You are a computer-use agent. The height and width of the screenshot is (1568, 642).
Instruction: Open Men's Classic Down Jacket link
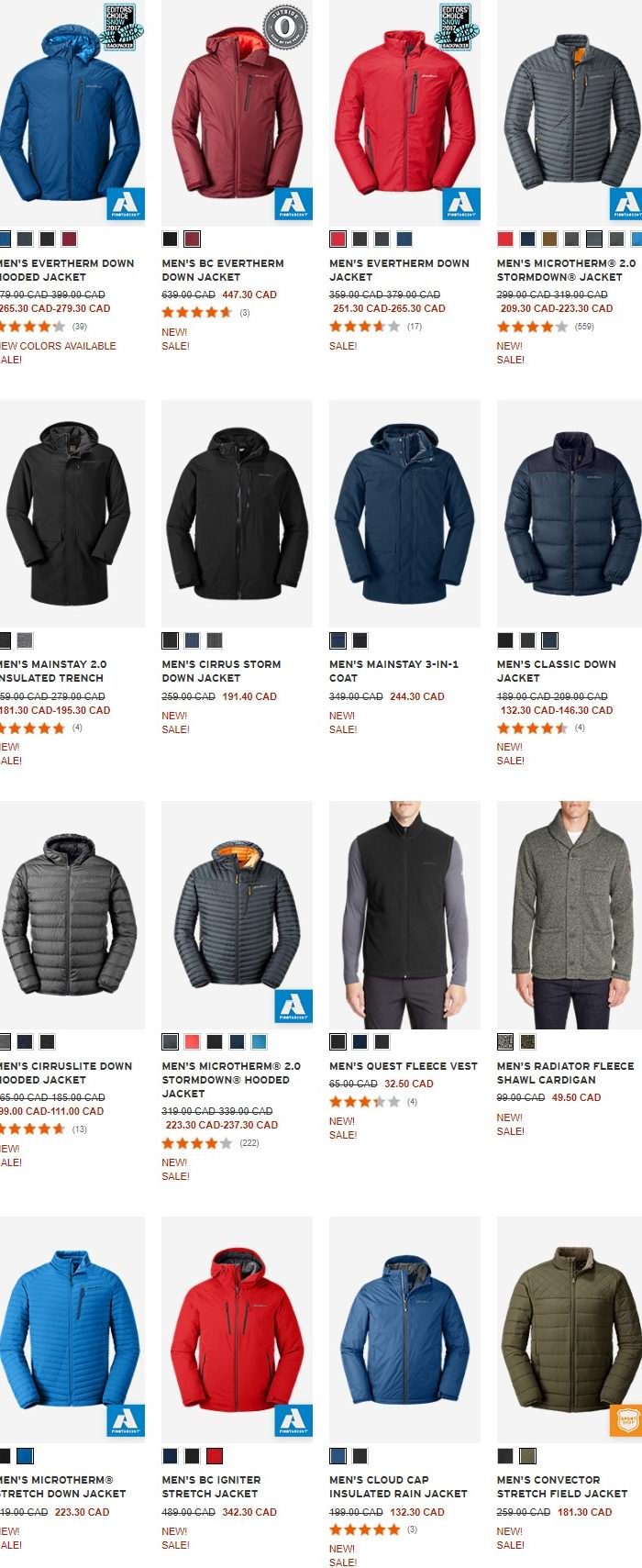pos(557,671)
